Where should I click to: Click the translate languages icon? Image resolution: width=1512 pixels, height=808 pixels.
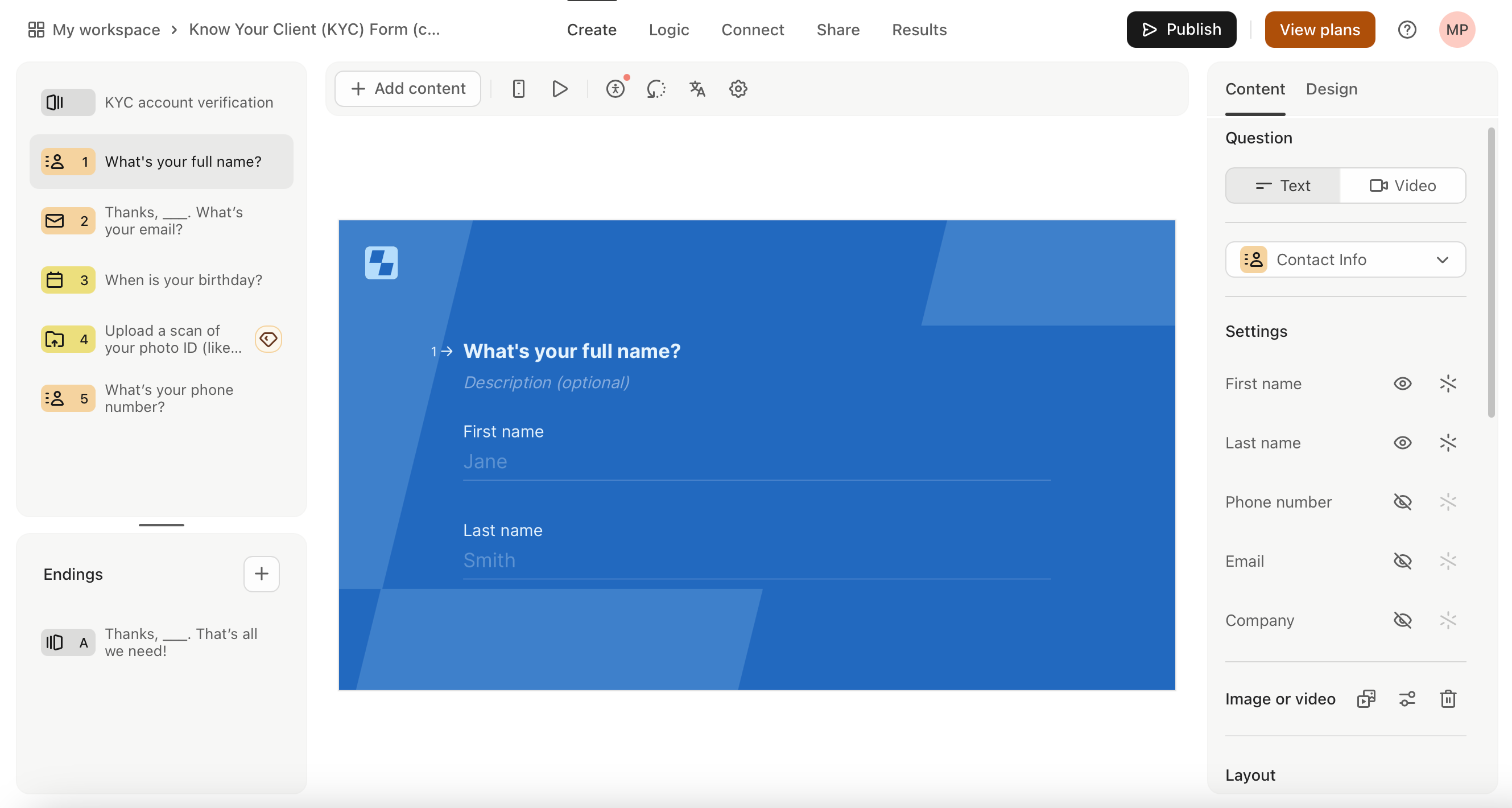(x=697, y=89)
